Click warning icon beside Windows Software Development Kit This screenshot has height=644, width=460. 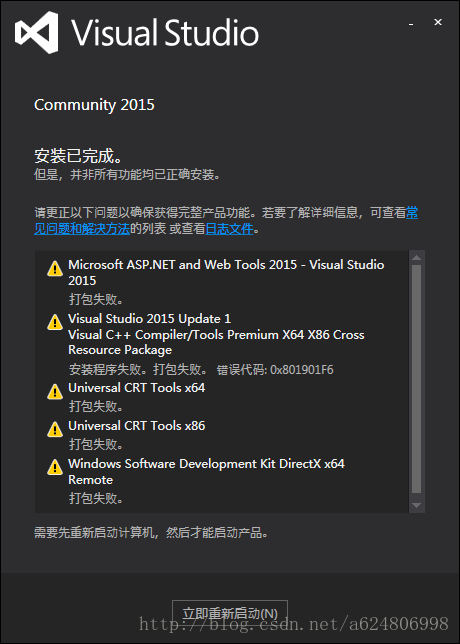pyautogui.click(x=55, y=467)
